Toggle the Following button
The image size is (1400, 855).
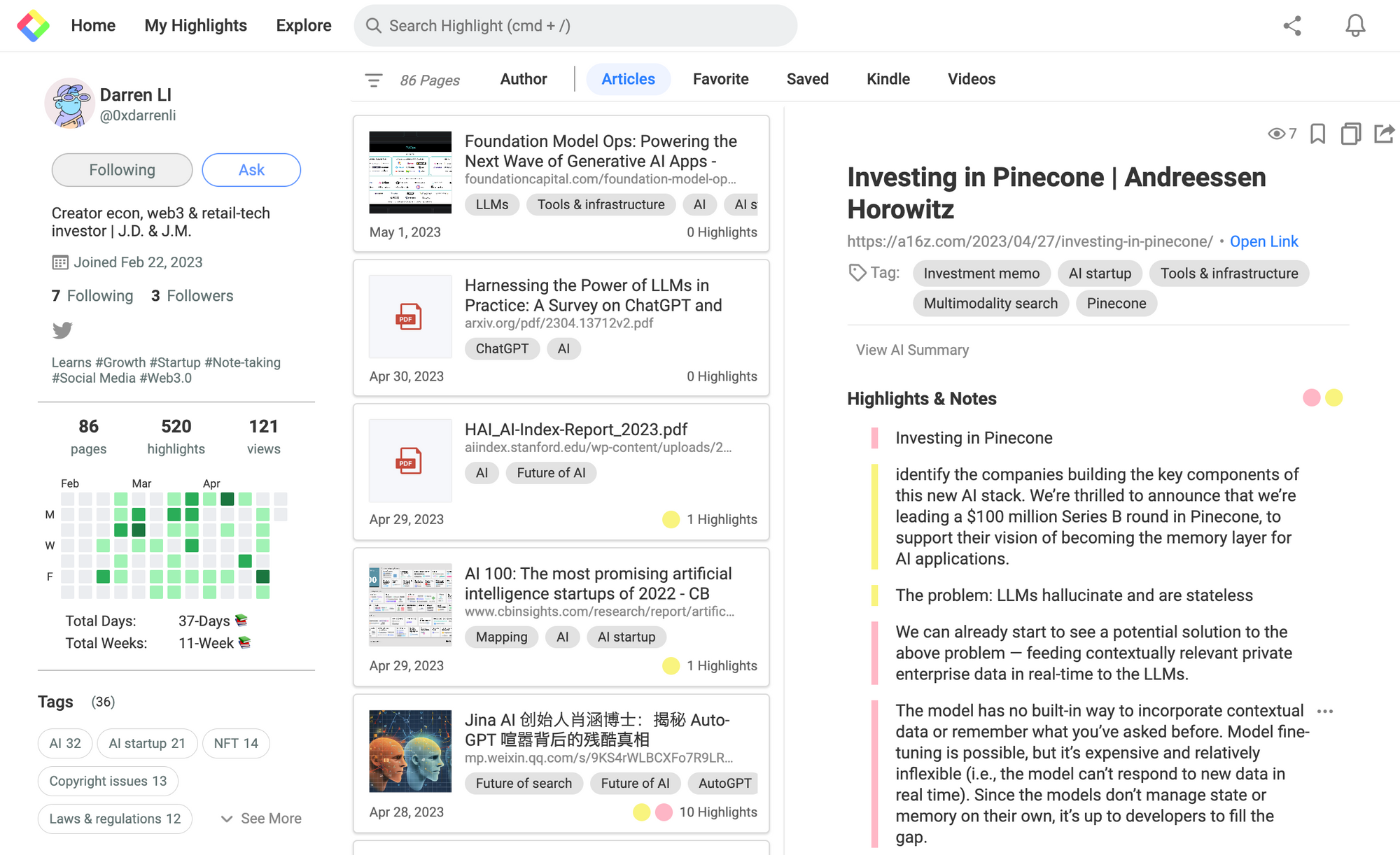(x=122, y=170)
